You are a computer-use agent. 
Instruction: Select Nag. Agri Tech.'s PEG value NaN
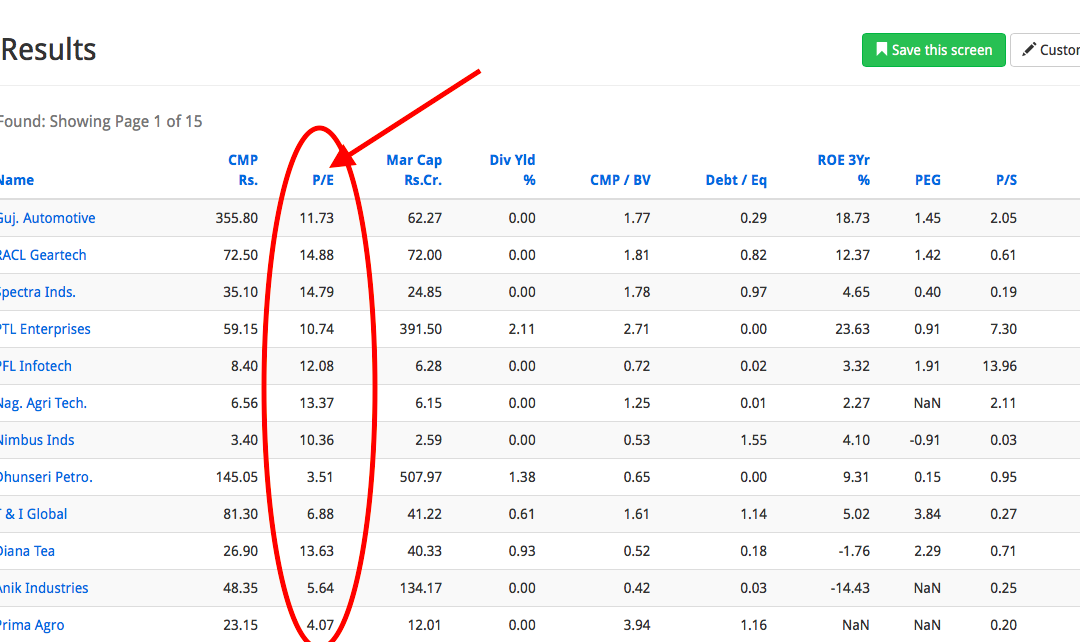927,403
